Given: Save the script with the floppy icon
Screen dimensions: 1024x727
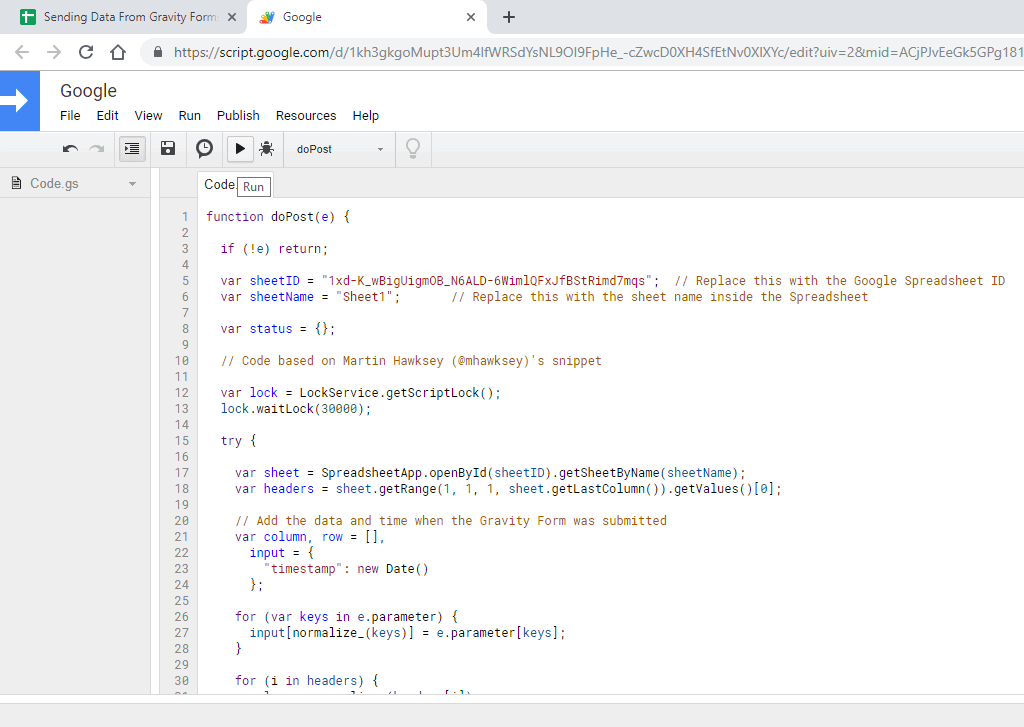Looking at the screenshot, I should [x=168, y=149].
